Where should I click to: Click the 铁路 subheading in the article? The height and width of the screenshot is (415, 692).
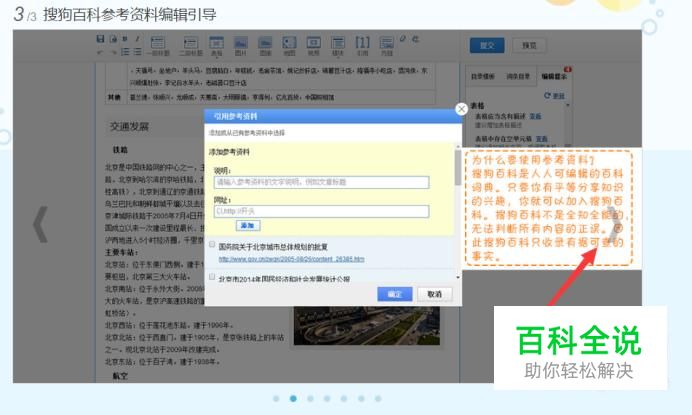tap(120, 150)
